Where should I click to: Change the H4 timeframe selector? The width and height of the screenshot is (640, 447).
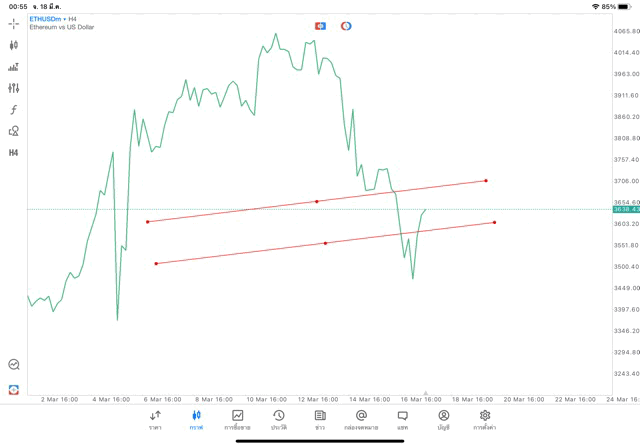(14, 153)
